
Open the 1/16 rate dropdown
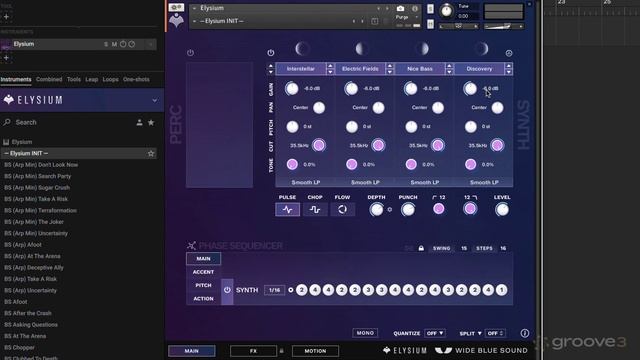click(x=275, y=290)
